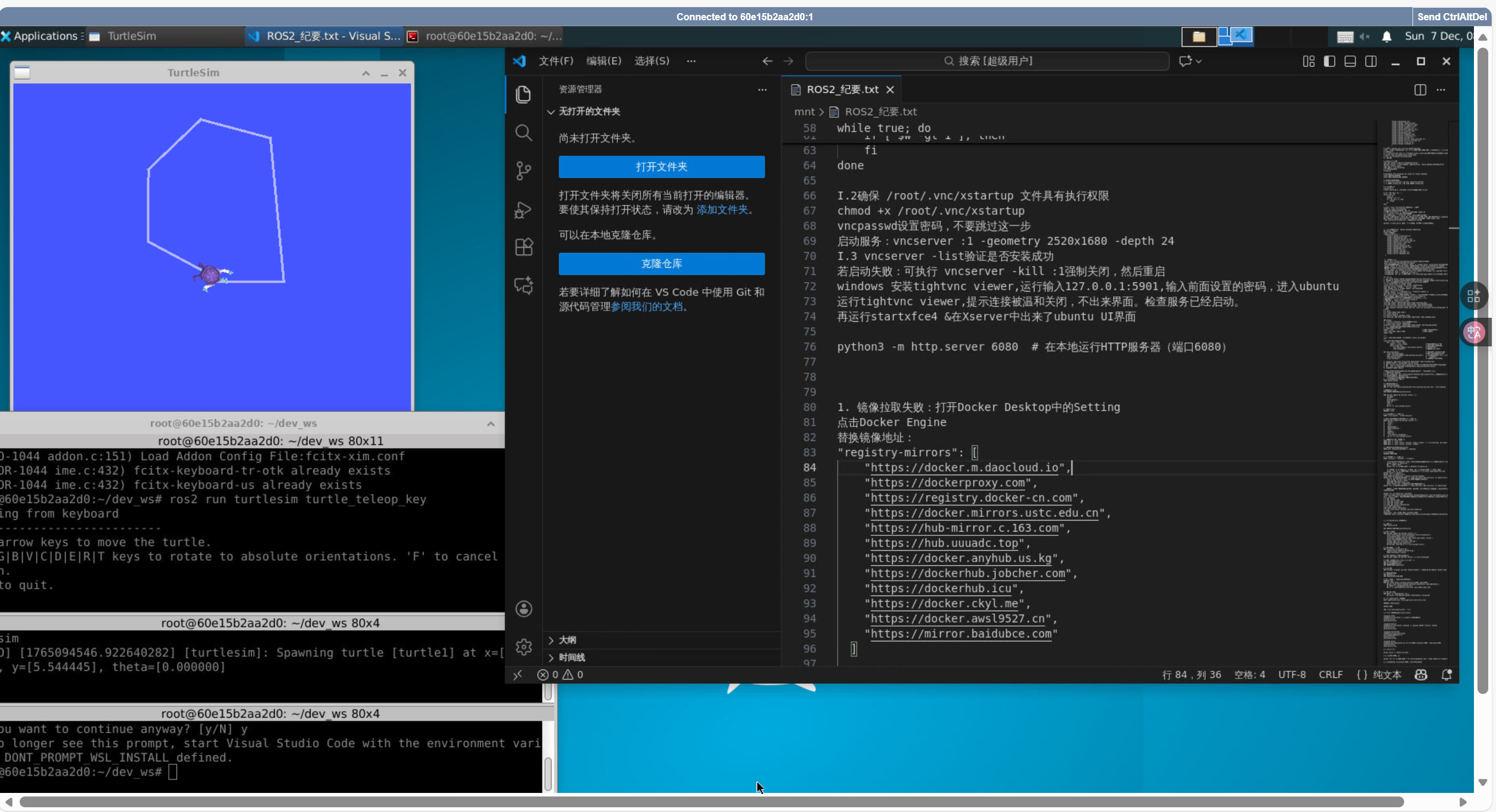Image resolution: width=1496 pixels, height=812 pixels.
Task: Expand the 时间线 timeline section
Action: (x=571, y=657)
